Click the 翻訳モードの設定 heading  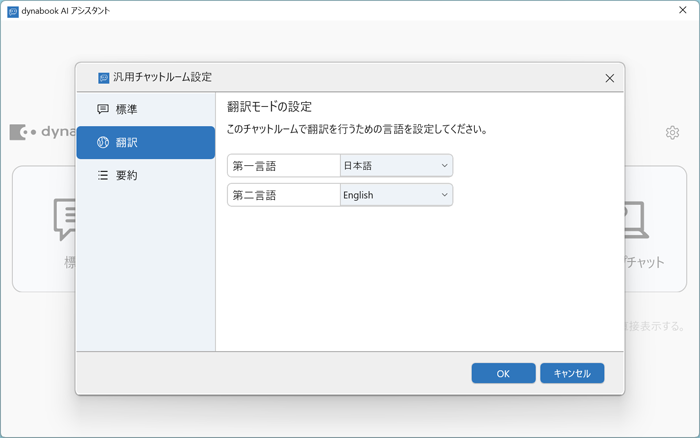pos(269,107)
